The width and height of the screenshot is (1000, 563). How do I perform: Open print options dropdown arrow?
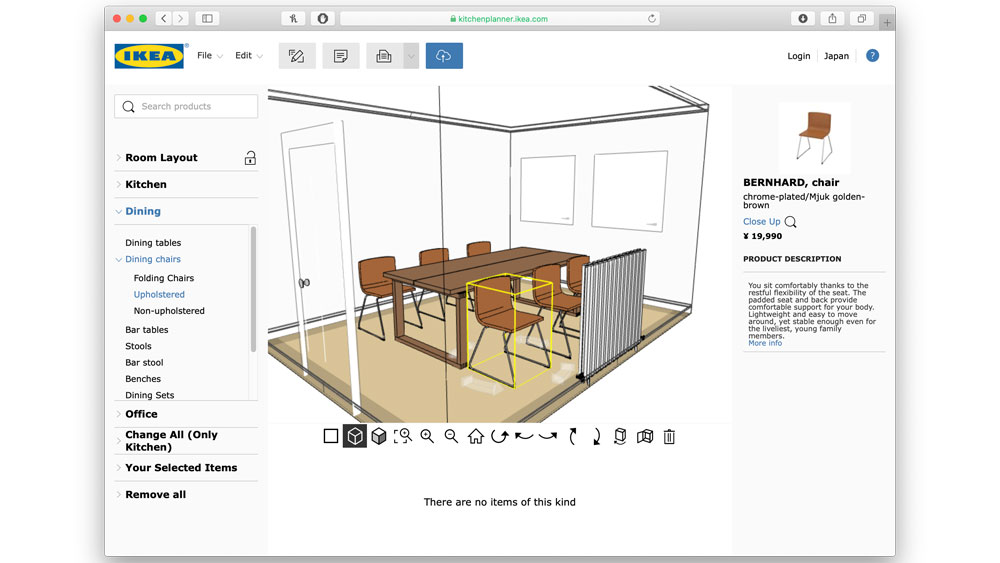(411, 56)
